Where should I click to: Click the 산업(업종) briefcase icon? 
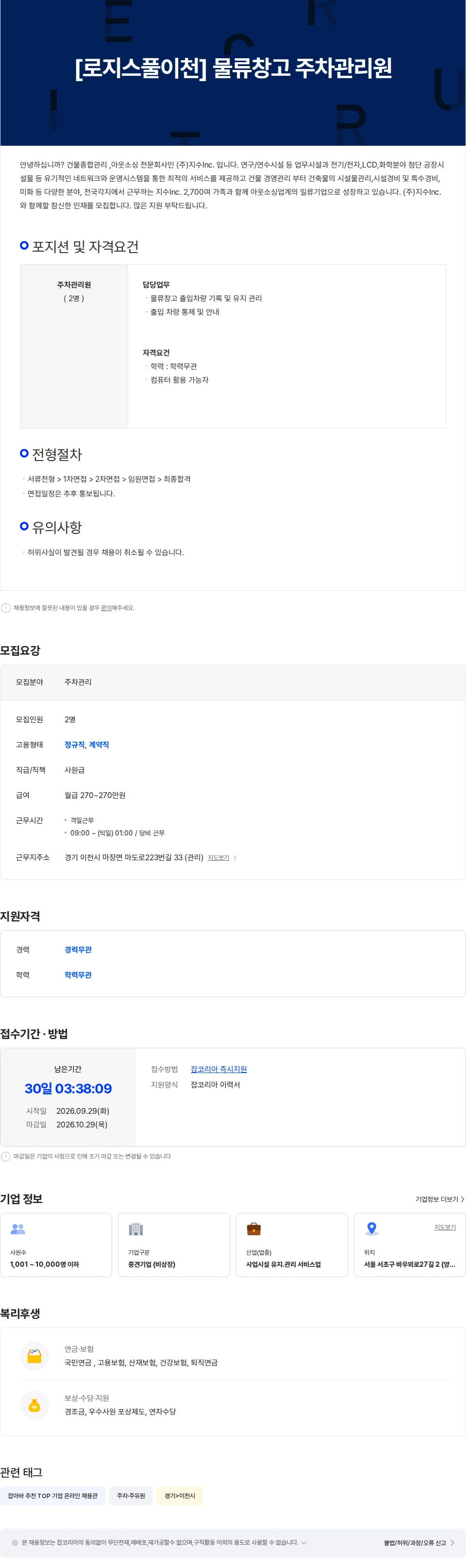(x=254, y=1229)
